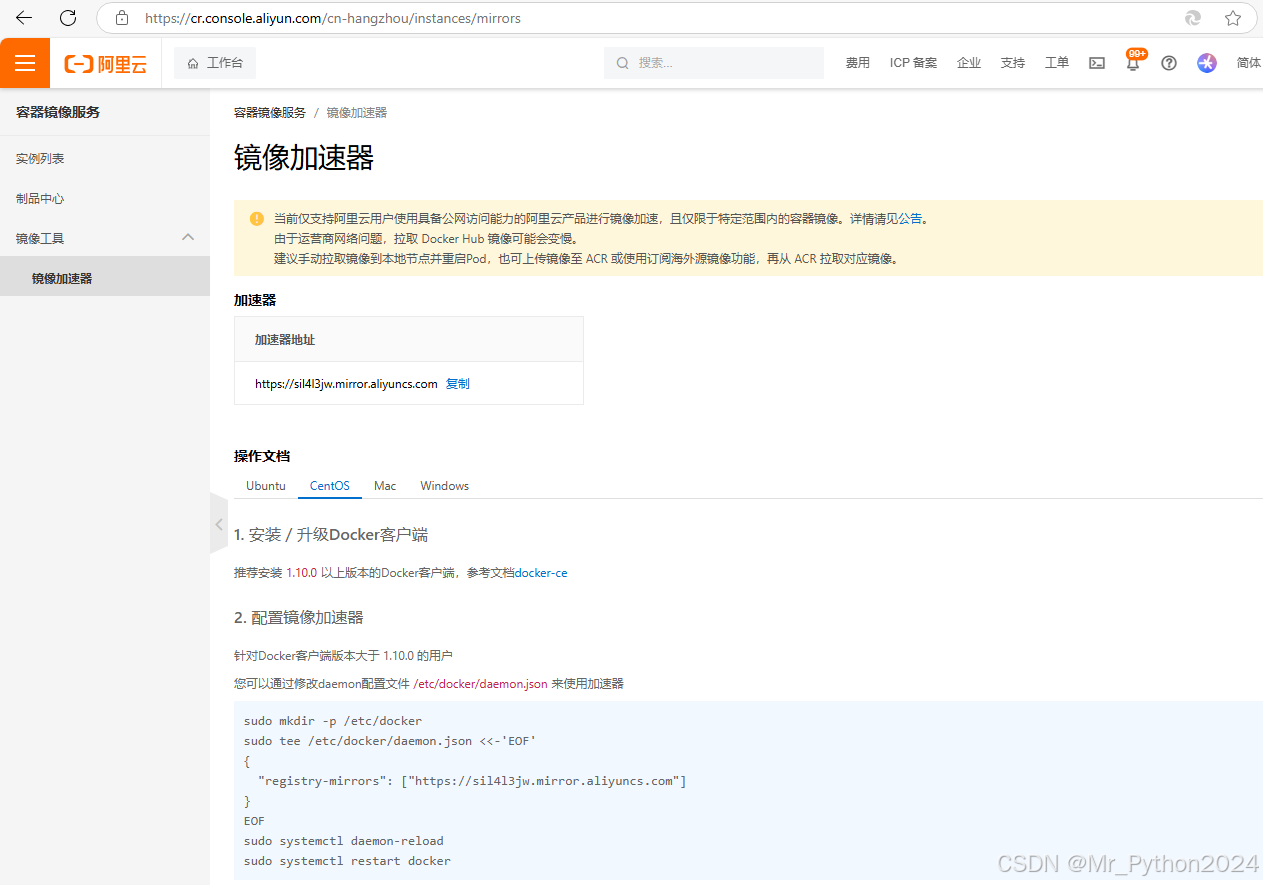Click the sudo systemctl restart docker line
Viewport: 1263px width, 885px height.
(347, 861)
